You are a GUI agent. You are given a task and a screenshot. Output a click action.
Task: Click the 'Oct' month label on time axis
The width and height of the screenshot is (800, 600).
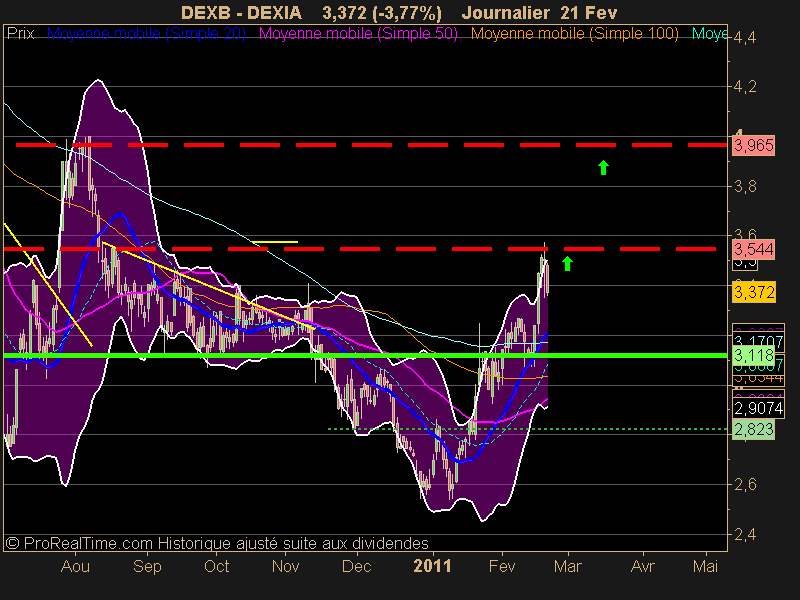(216, 566)
